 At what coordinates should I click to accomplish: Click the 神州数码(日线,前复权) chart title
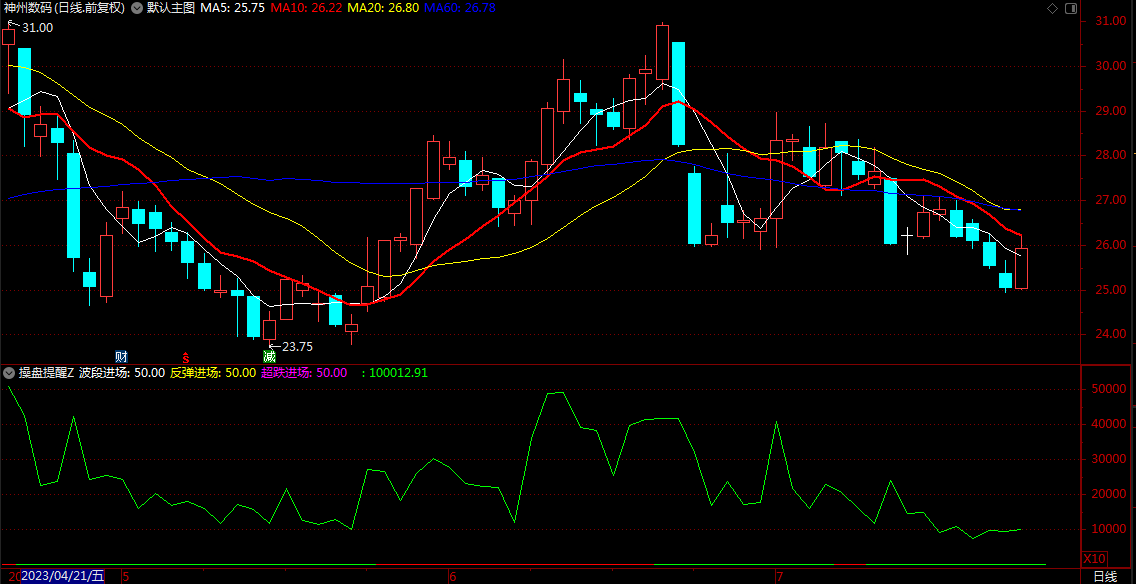click(x=64, y=9)
